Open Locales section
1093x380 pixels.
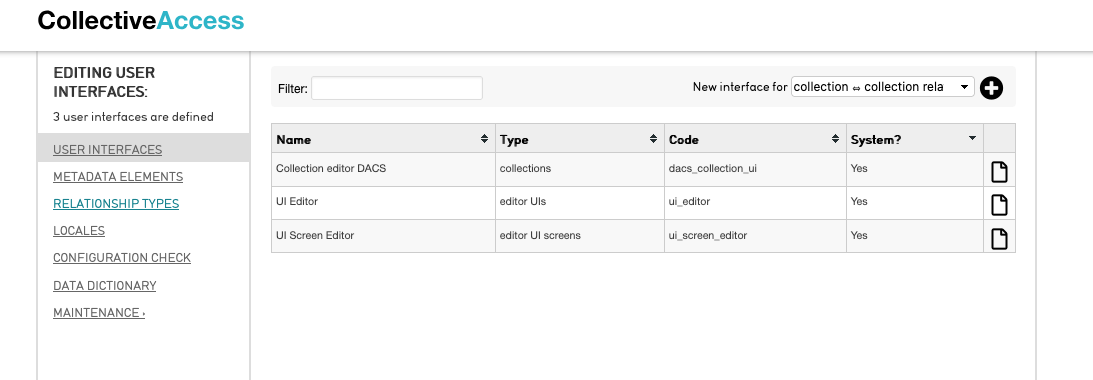[x=79, y=231]
